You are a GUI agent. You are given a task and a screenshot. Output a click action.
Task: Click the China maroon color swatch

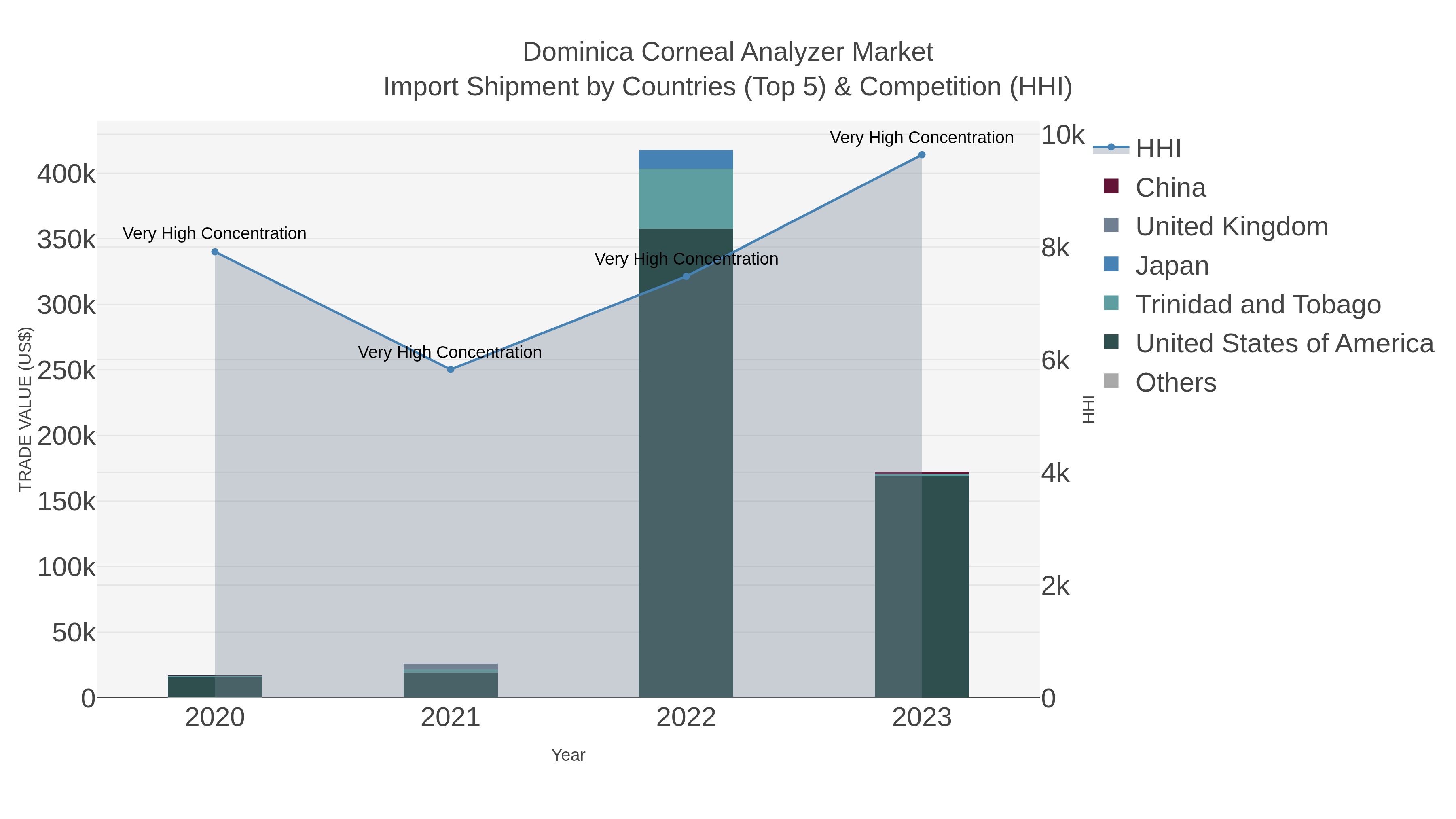coord(1111,186)
